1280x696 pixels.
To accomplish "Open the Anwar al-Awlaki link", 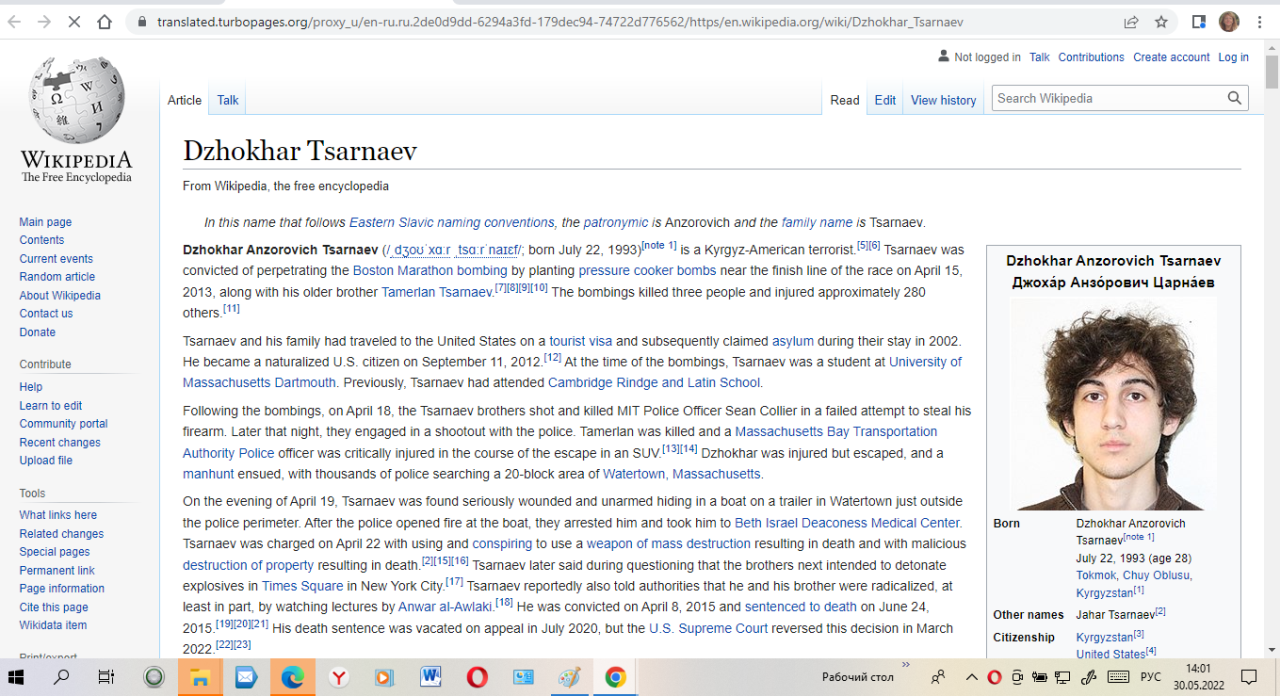I will click(x=446, y=606).
